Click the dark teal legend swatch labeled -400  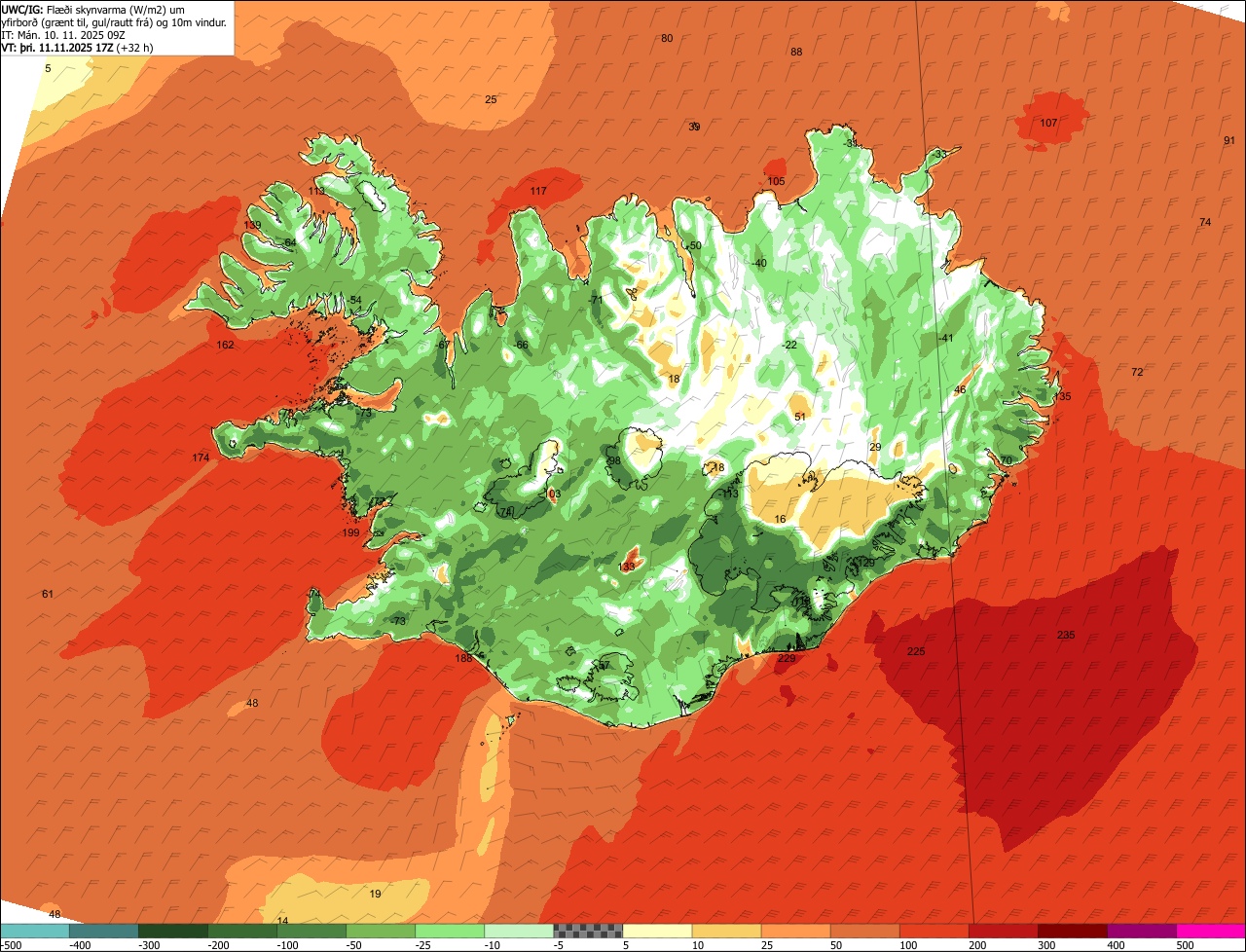point(104,931)
